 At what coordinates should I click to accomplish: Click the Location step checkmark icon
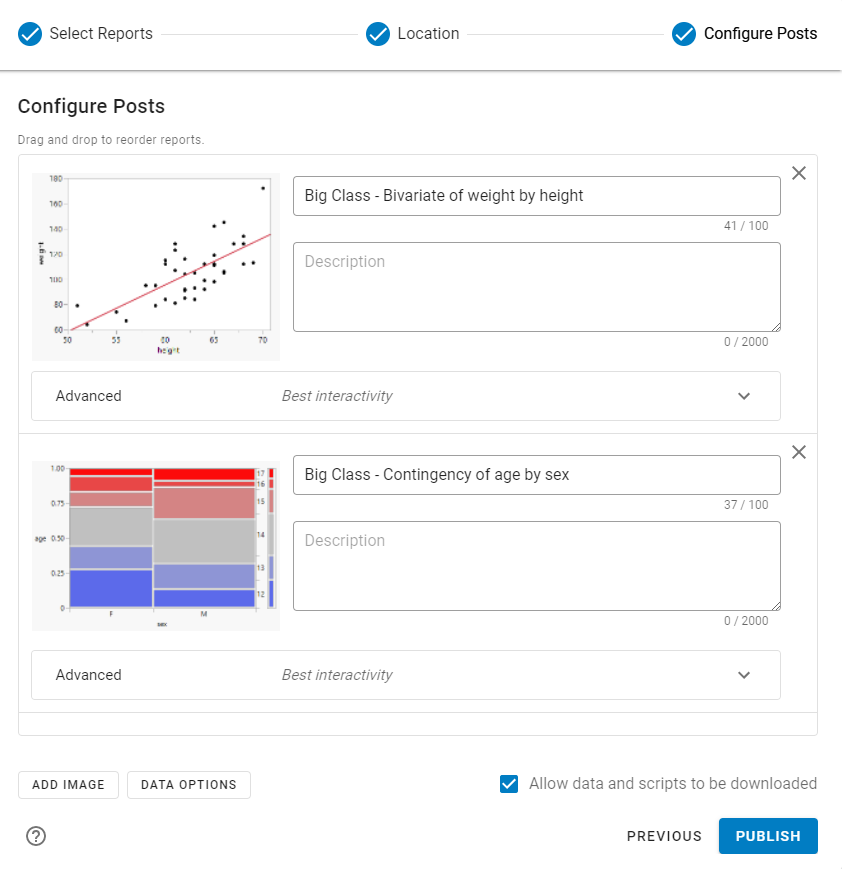tap(378, 34)
